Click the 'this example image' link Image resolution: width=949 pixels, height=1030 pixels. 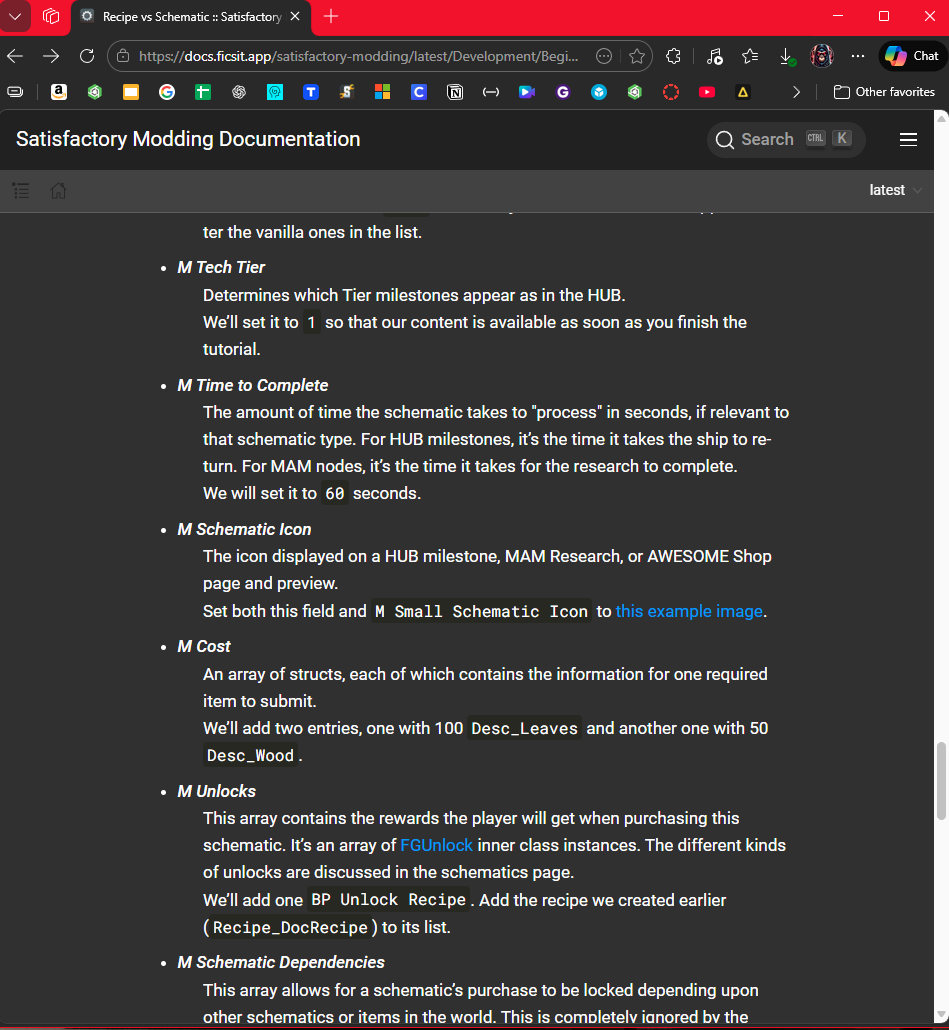[x=688, y=611]
